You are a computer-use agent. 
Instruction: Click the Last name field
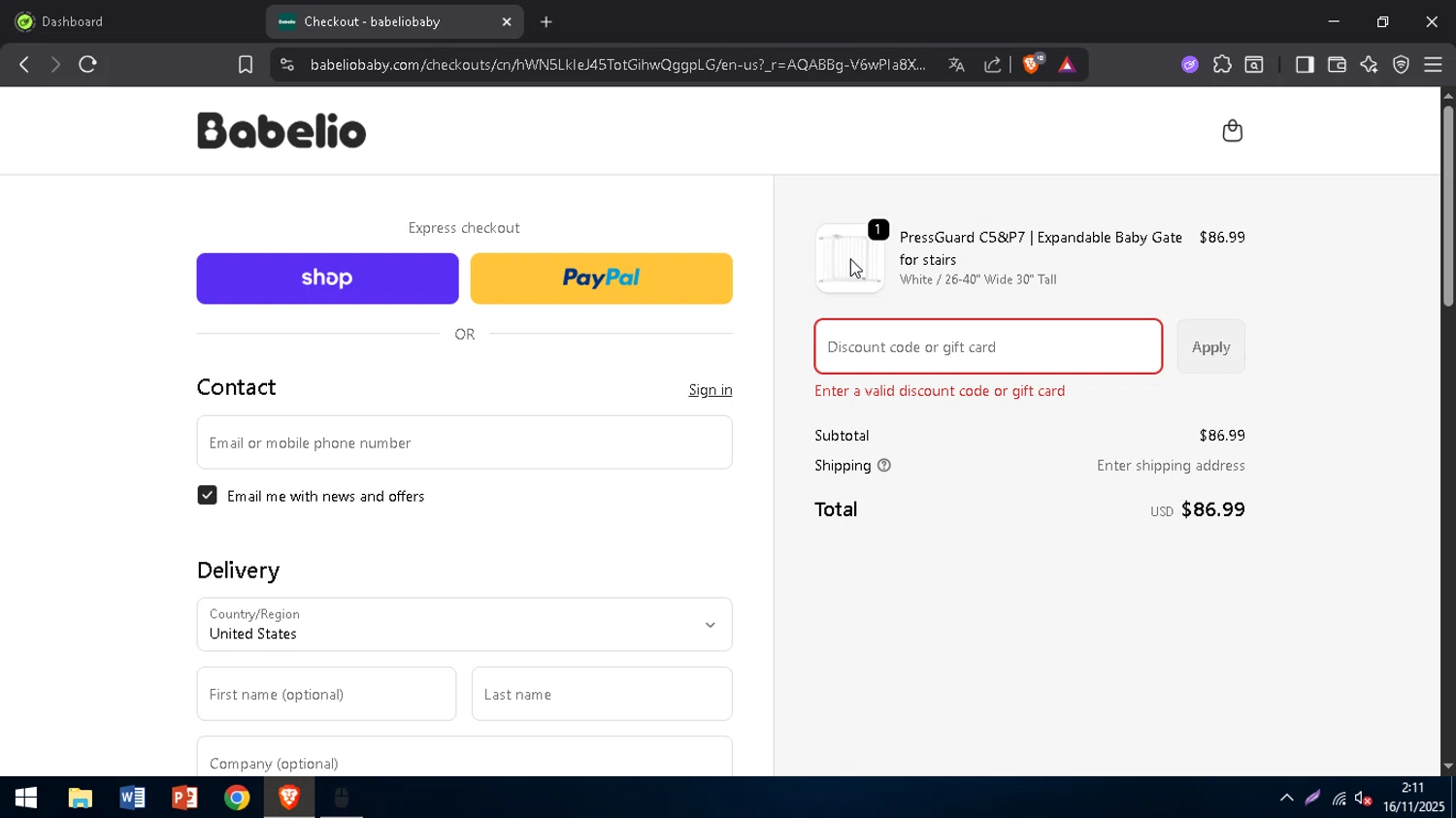[x=602, y=694]
